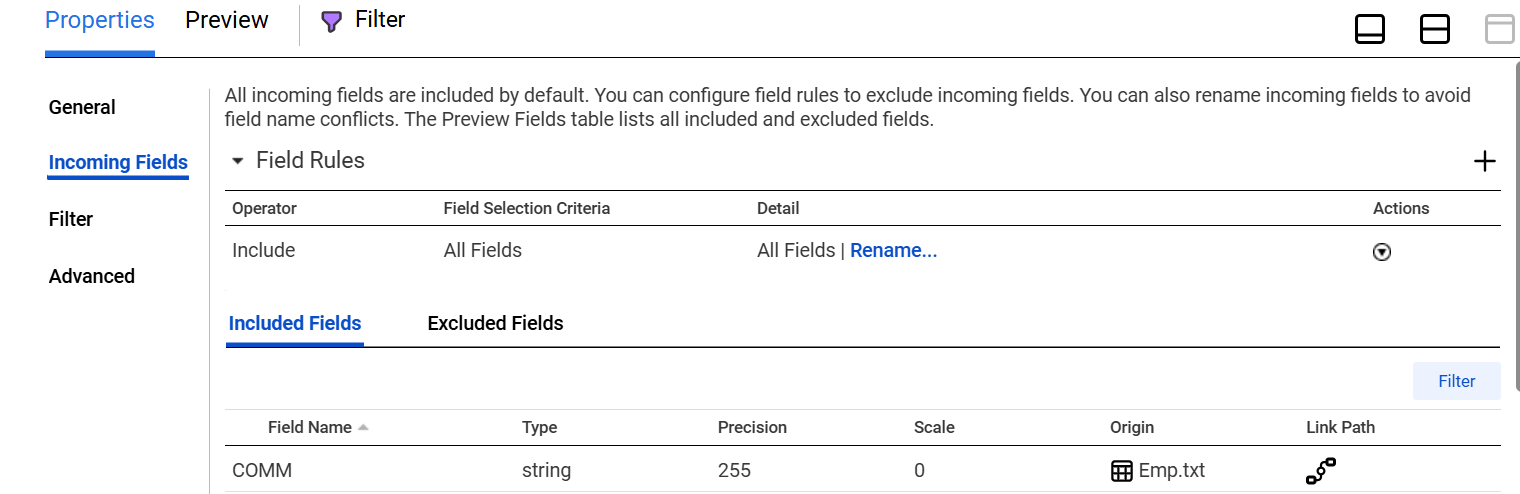The width and height of the screenshot is (1520, 494).
Task: Collapse the Field Rules section
Action: [238, 161]
